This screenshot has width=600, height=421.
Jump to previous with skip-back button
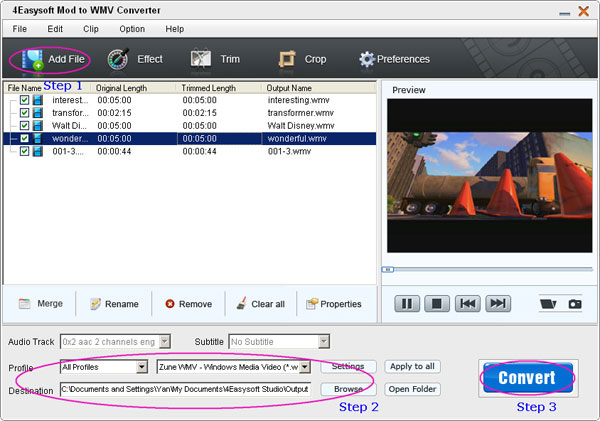tap(467, 304)
